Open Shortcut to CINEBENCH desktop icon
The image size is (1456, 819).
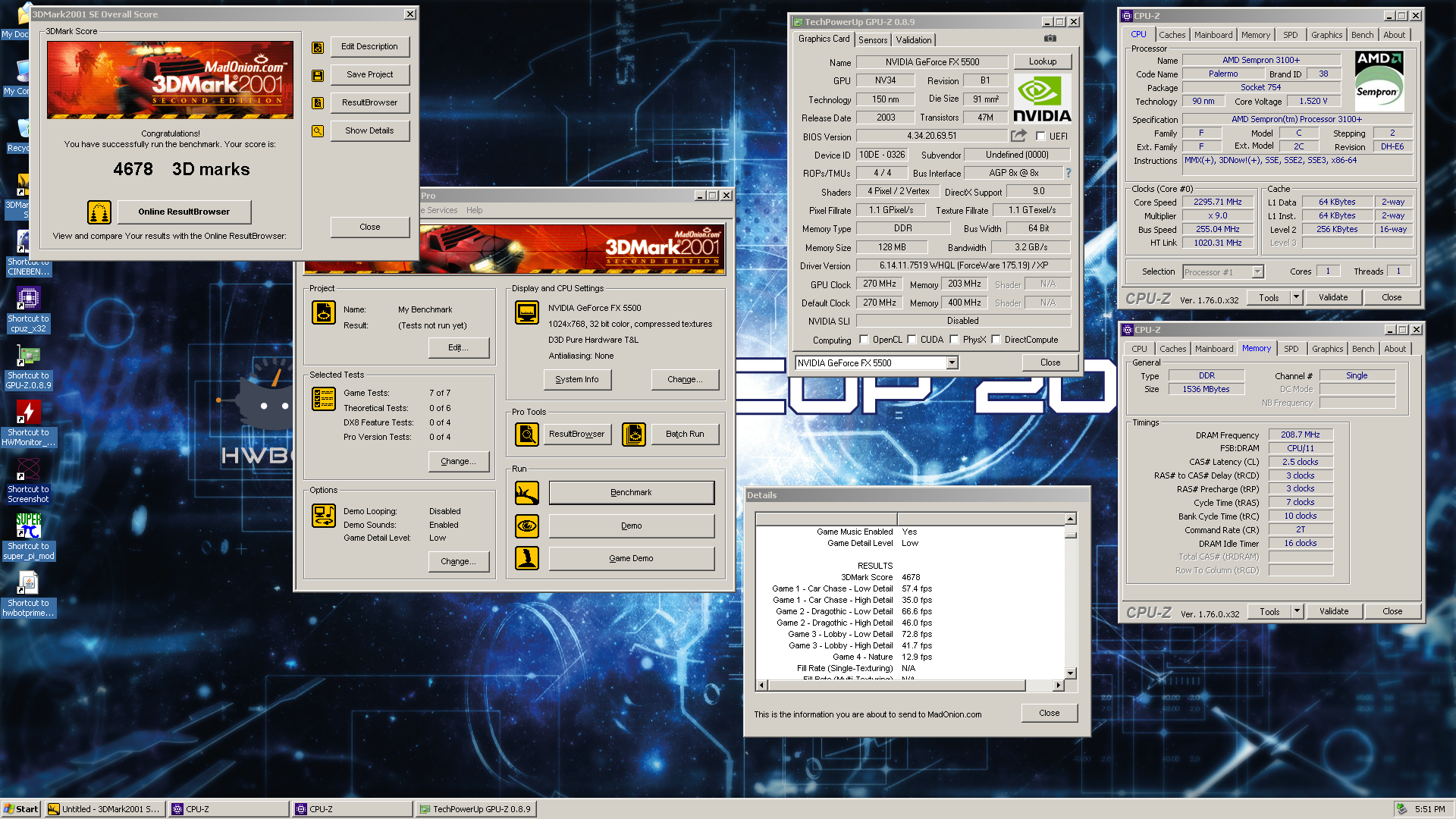click(x=29, y=254)
